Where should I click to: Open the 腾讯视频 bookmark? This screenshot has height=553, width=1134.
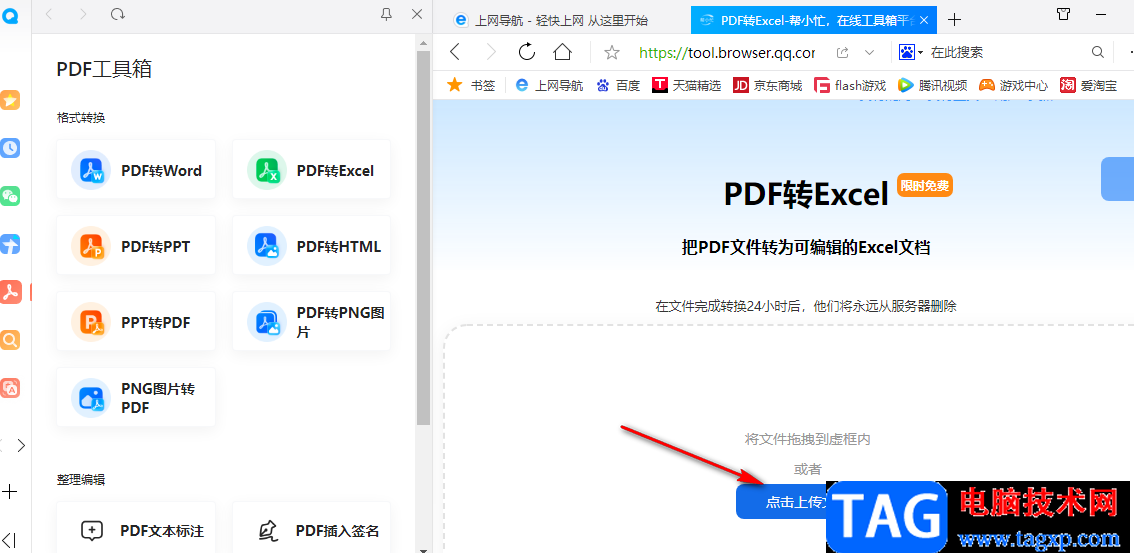pos(932,85)
